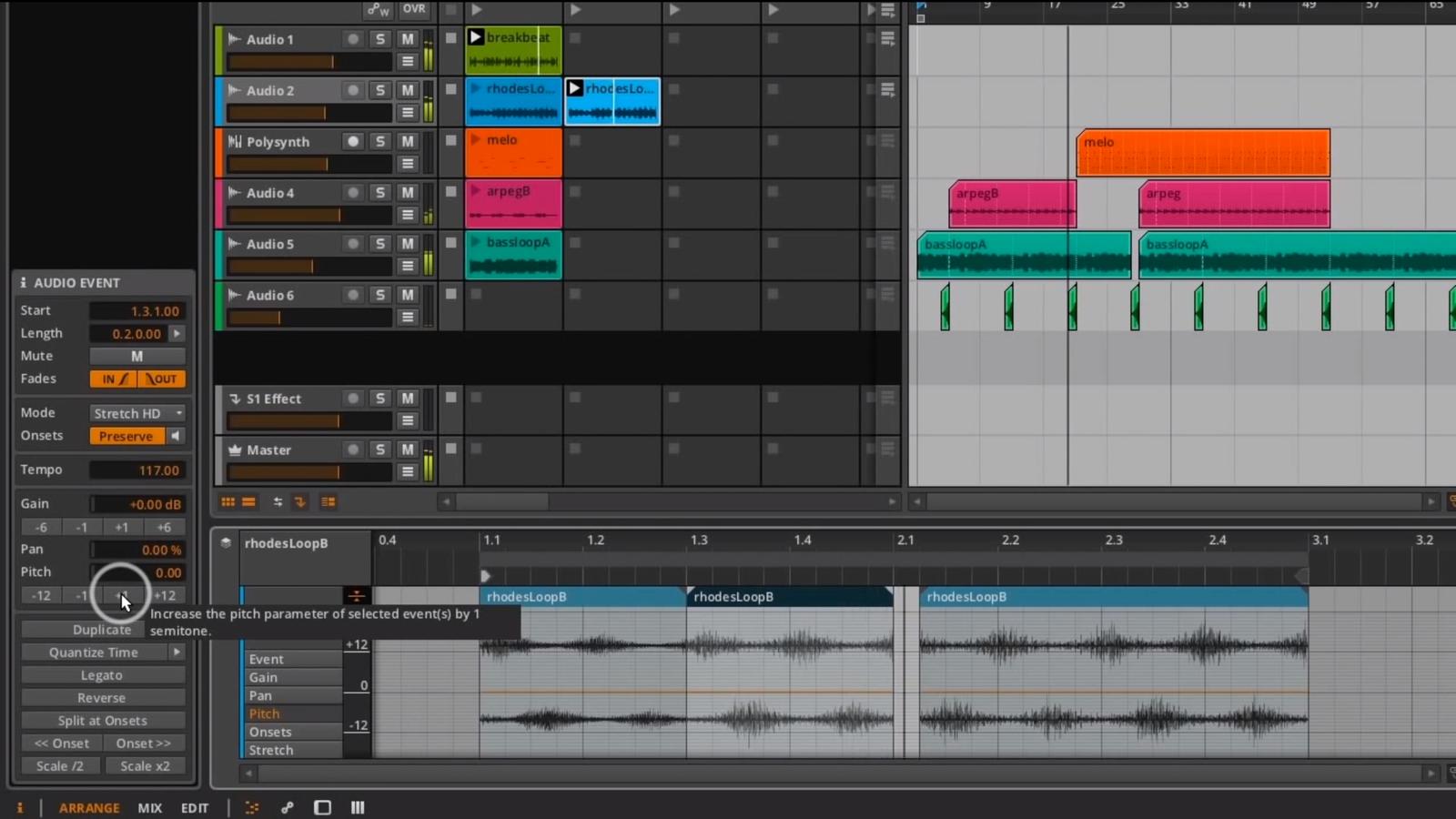Click the orange dotted automation icon in the footer

pyautogui.click(x=252, y=807)
